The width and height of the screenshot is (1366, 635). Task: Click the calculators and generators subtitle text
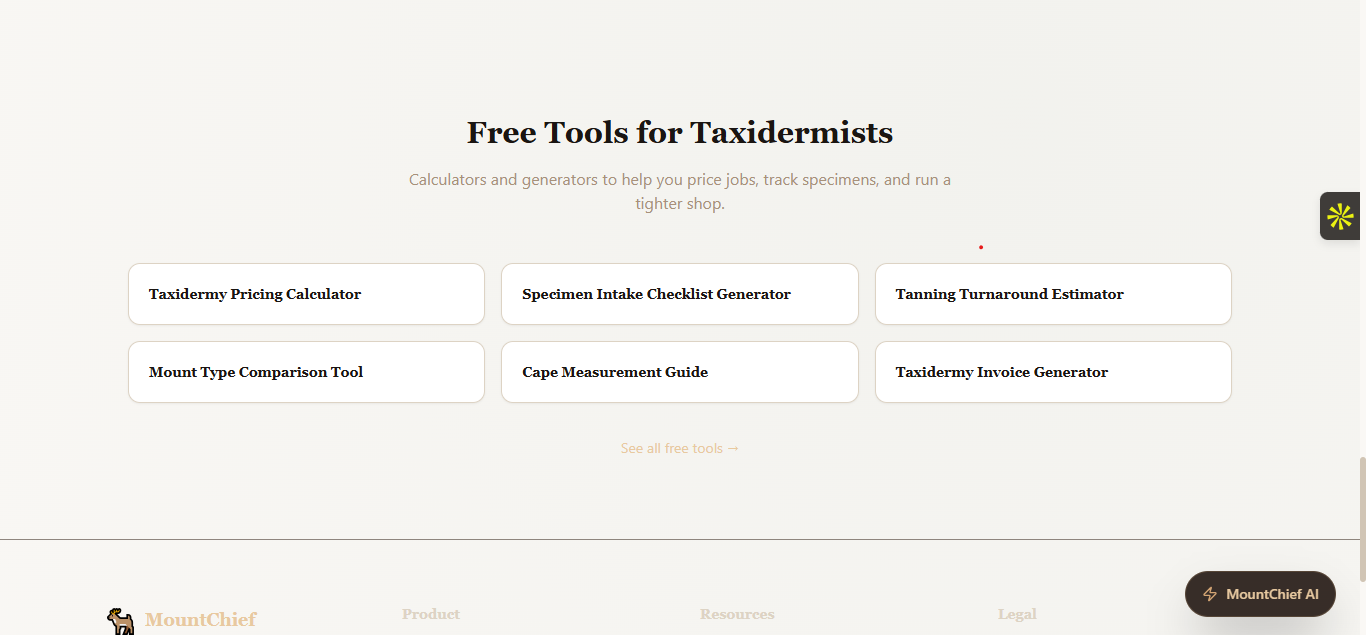[680, 192]
